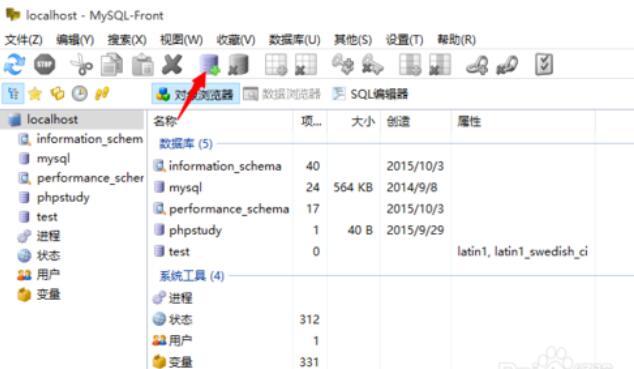Click the Delete Table grid icon
This screenshot has height=369, width=634.
[306, 65]
